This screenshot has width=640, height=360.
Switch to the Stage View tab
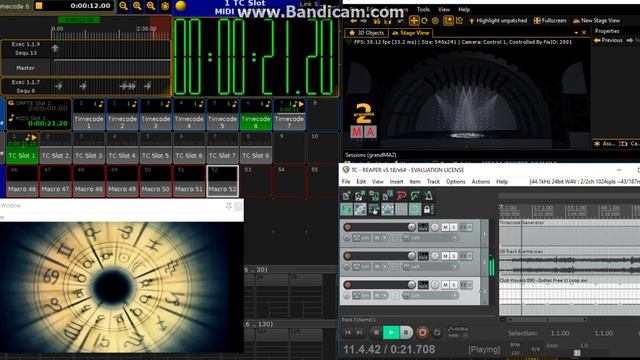[411, 33]
